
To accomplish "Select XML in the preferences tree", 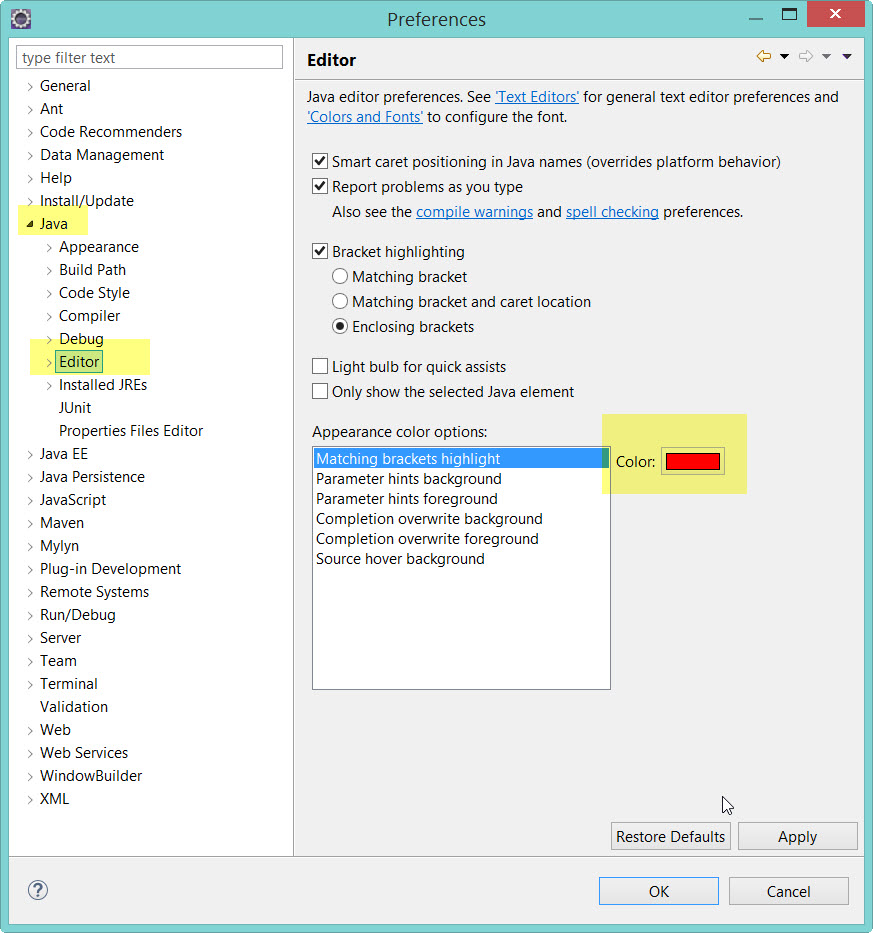I will tap(54, 799).
